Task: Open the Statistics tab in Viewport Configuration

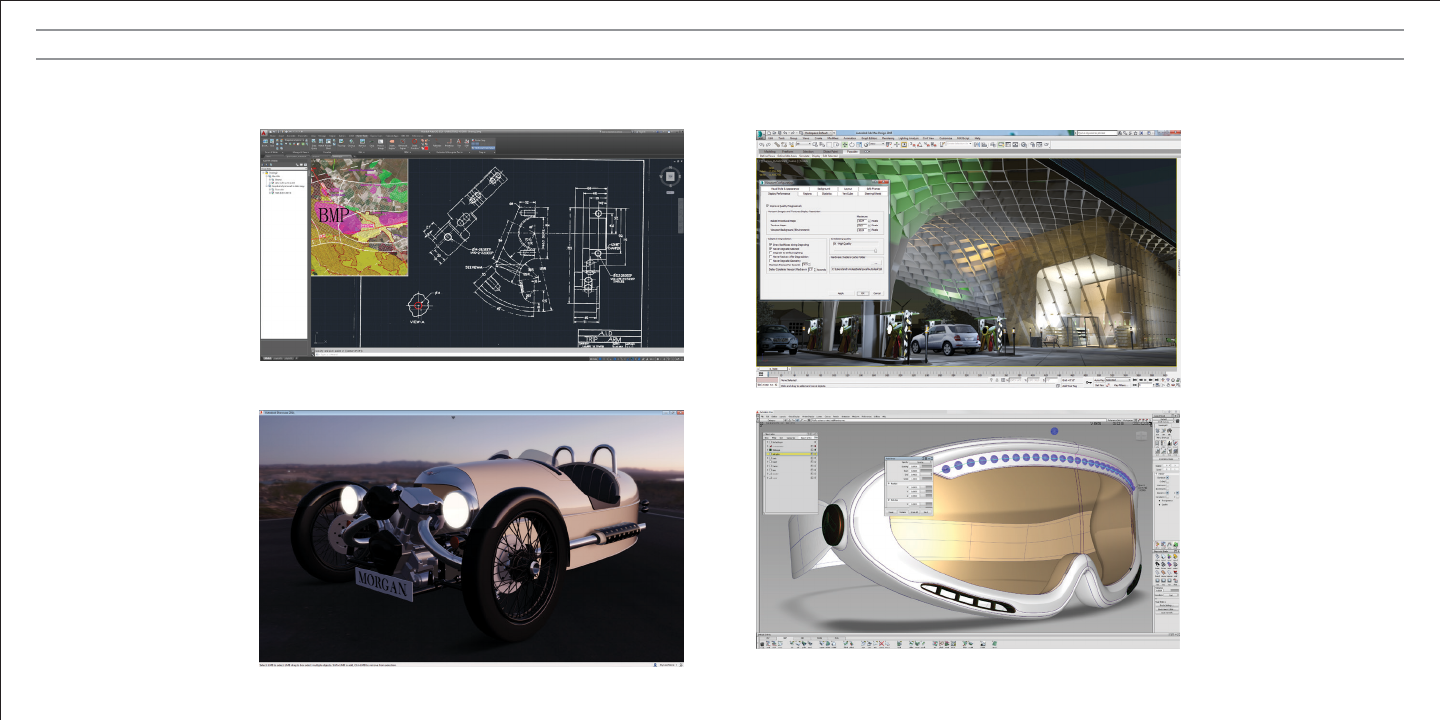Action: tap(828, 194)
